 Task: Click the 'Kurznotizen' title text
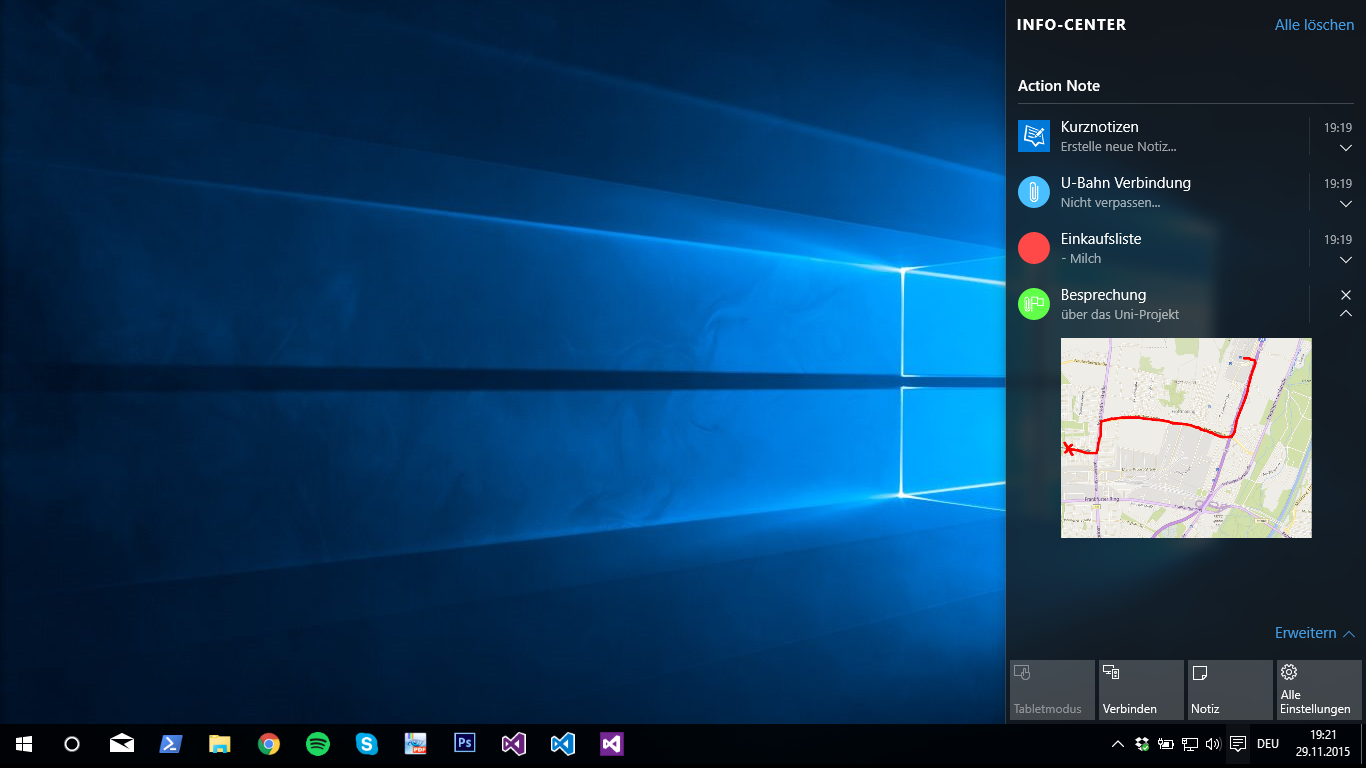pos(1100,127)
